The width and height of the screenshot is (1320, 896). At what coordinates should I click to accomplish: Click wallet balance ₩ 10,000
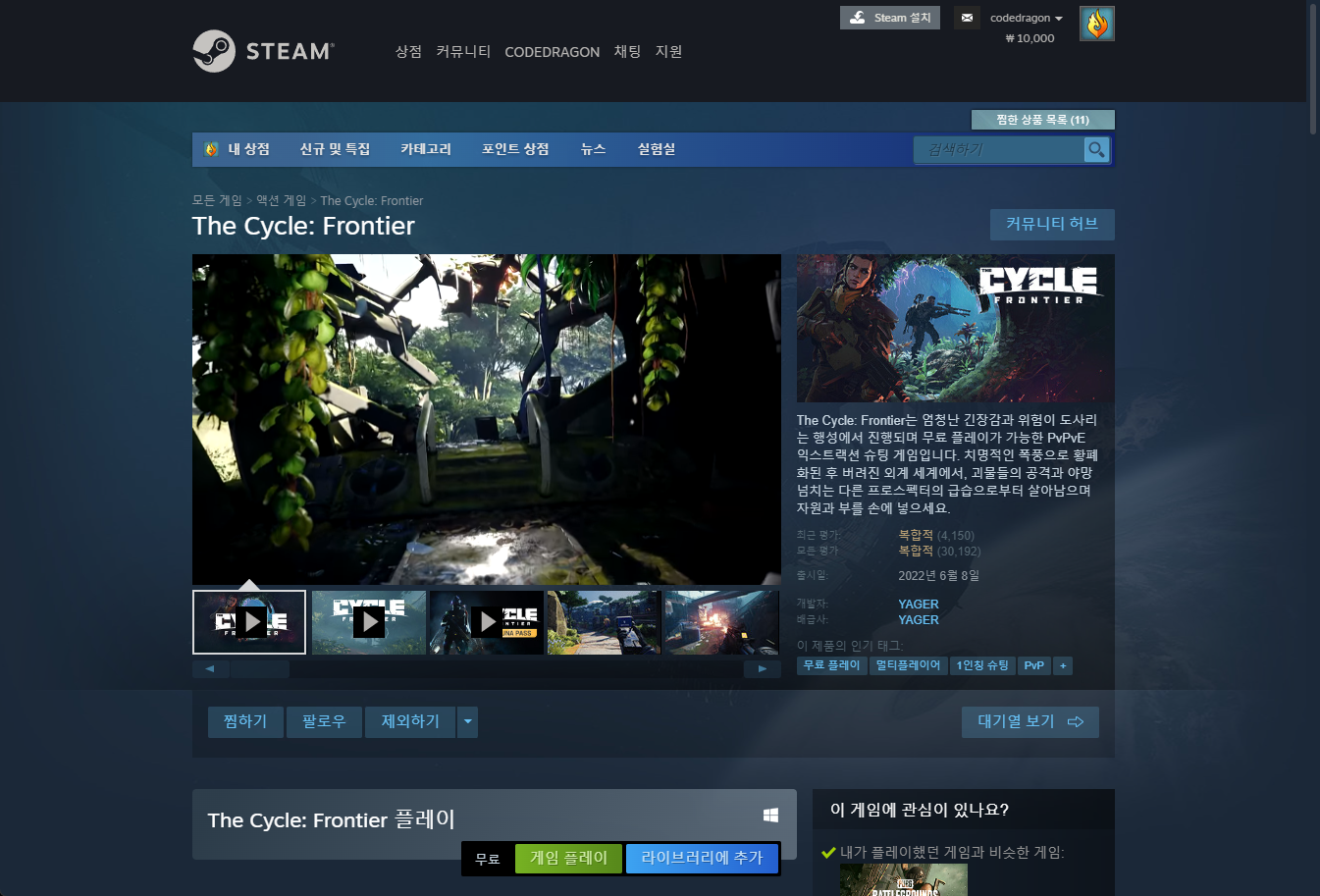point(1030,38)
